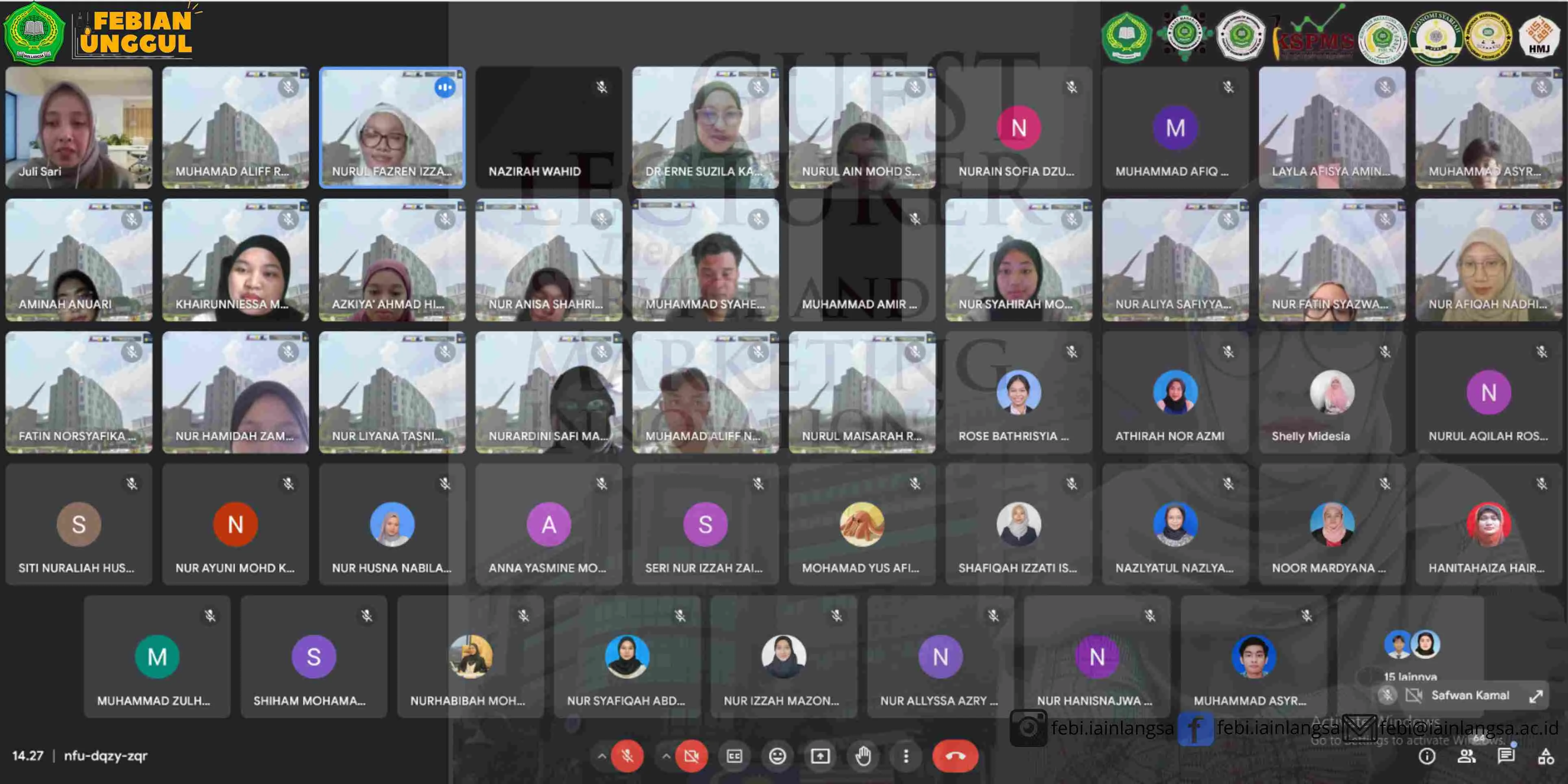Turn the camera on
The height and width of the screenshot is (784, 1568).
pos(691,756)
